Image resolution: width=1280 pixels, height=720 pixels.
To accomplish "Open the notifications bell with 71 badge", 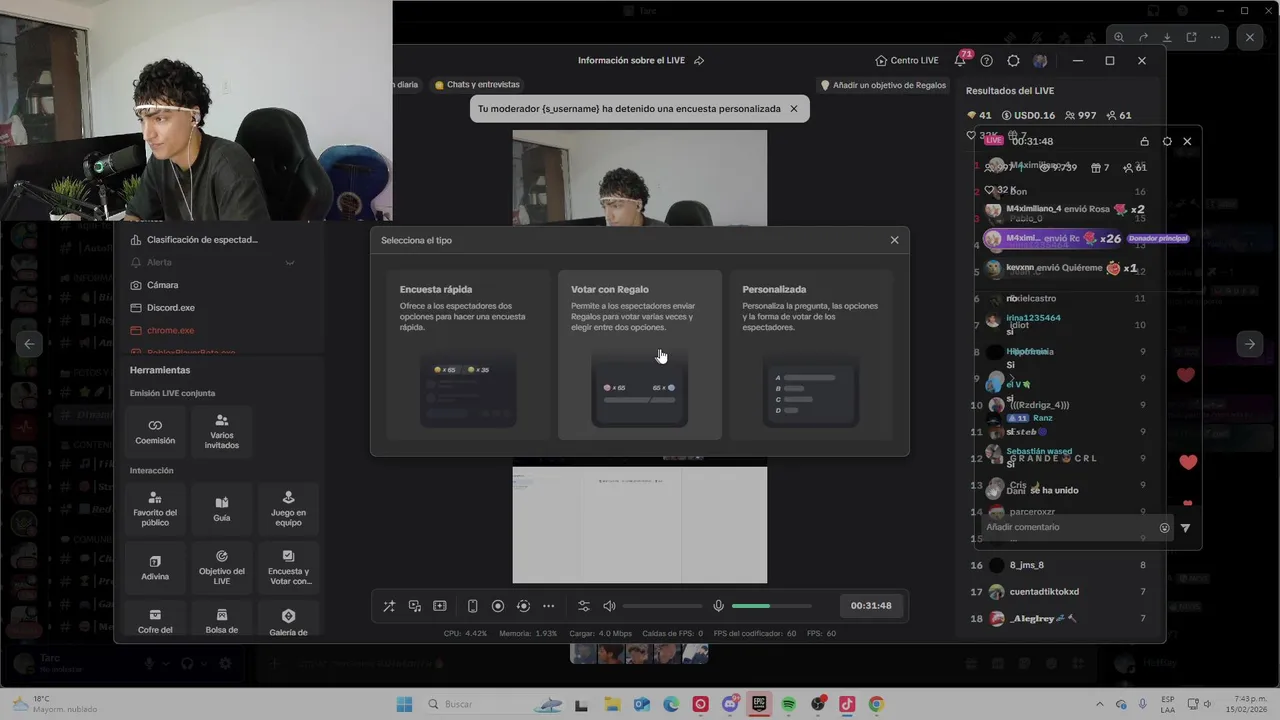I will pyautogui.click(x=960, y=60).
